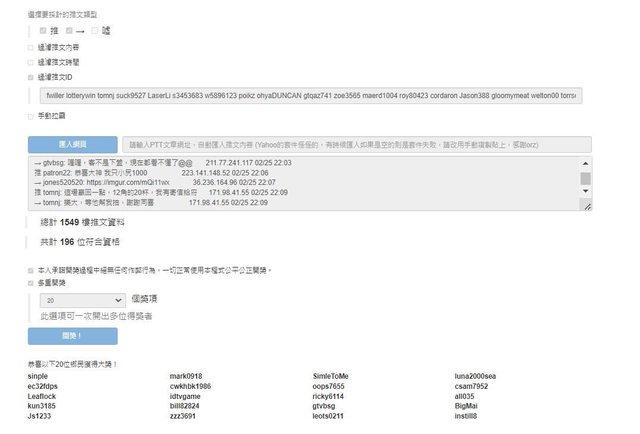Click the comments box scroll up arrow

click(x=585, y=161)
